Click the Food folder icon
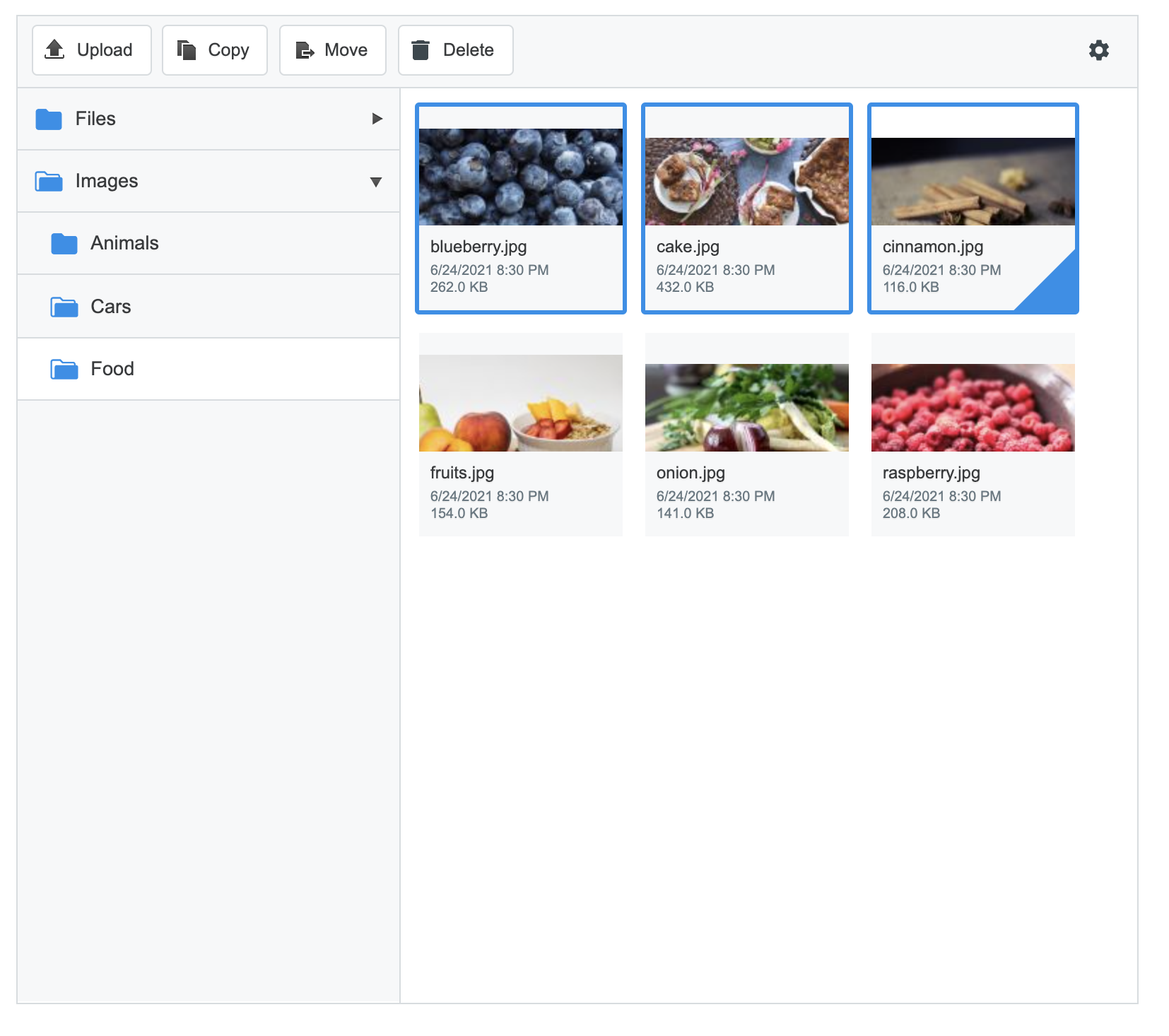This screenshot has width=1169, height=1036. pyautogui.click(x=63, y=368)
